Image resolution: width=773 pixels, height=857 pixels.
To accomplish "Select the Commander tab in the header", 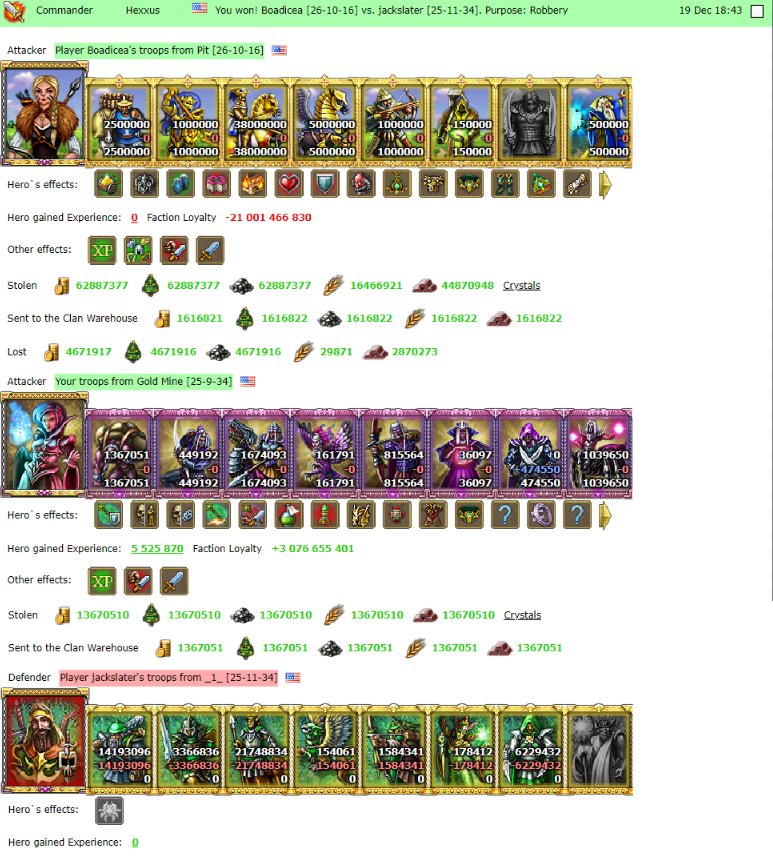I will coord(65,10).
